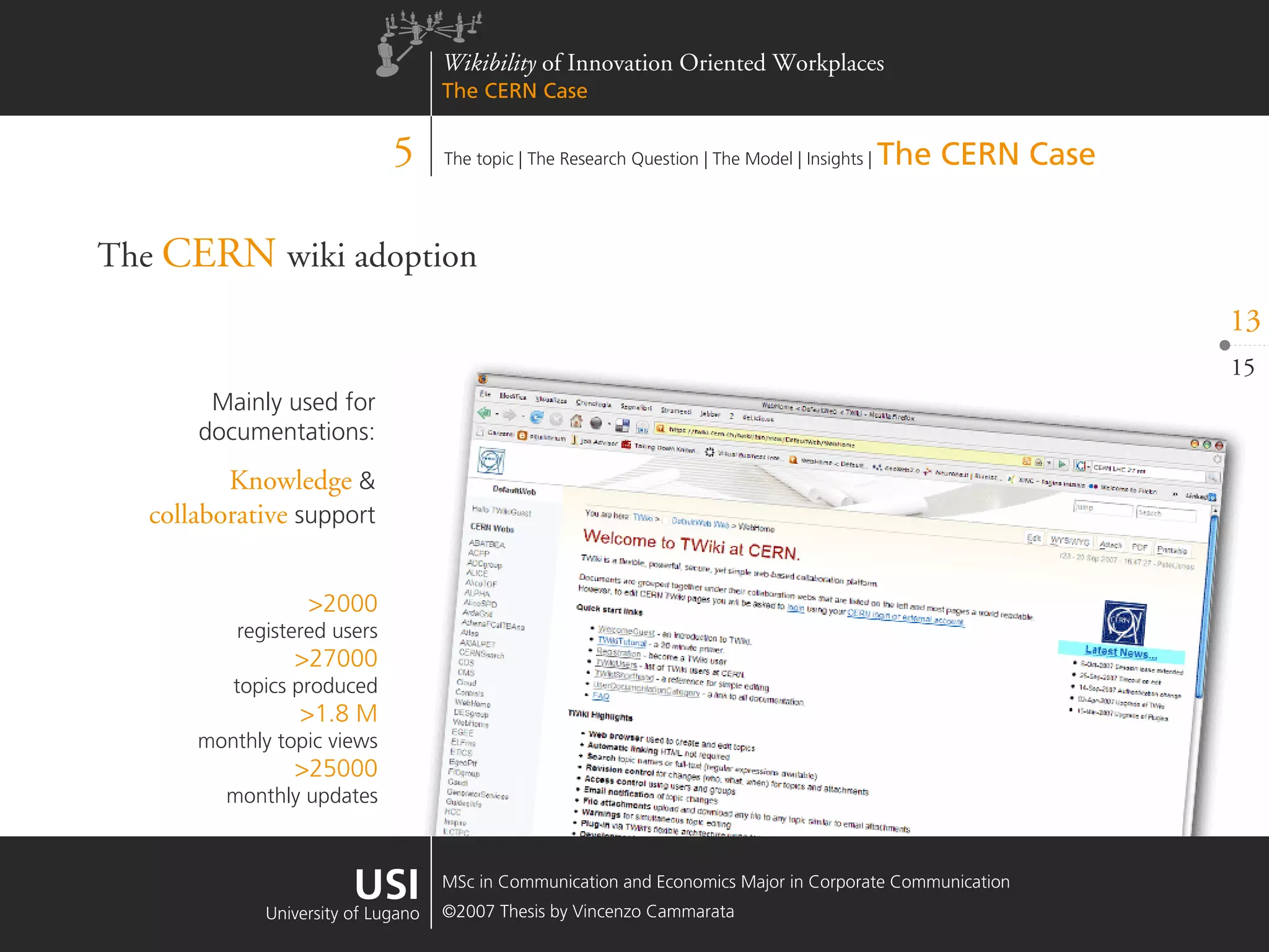The height and width of the screenshot is (952, 1269).
Task: Open the del.icio.us checkered toolbar icon
Action: point(623,426)
